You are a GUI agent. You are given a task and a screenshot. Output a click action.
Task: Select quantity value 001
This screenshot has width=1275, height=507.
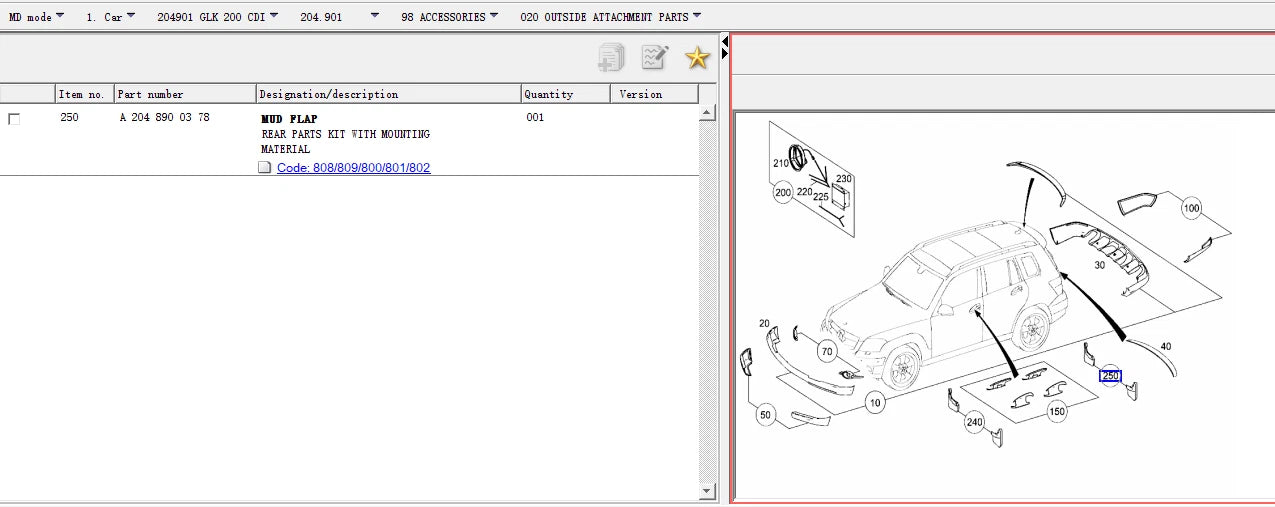coord(535,118)
